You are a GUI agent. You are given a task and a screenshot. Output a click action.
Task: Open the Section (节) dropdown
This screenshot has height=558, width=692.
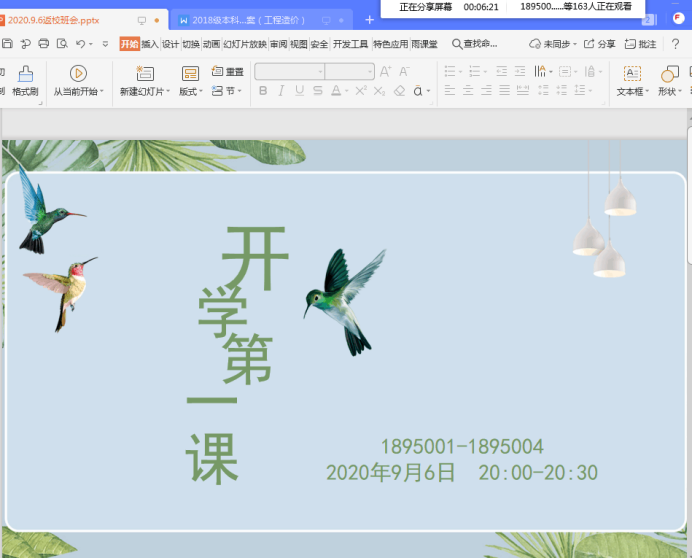(x=228, y=91)
